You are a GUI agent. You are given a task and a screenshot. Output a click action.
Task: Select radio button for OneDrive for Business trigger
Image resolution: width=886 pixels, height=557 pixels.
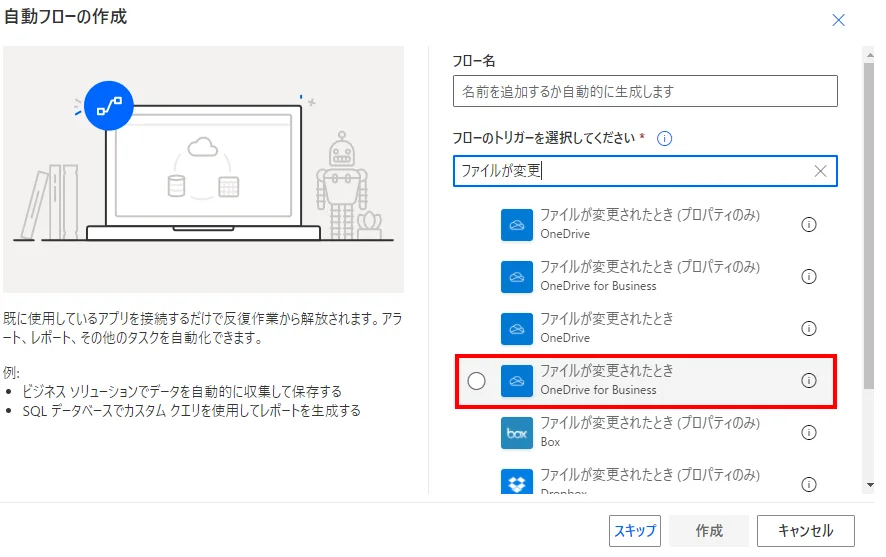pos(476,381)
